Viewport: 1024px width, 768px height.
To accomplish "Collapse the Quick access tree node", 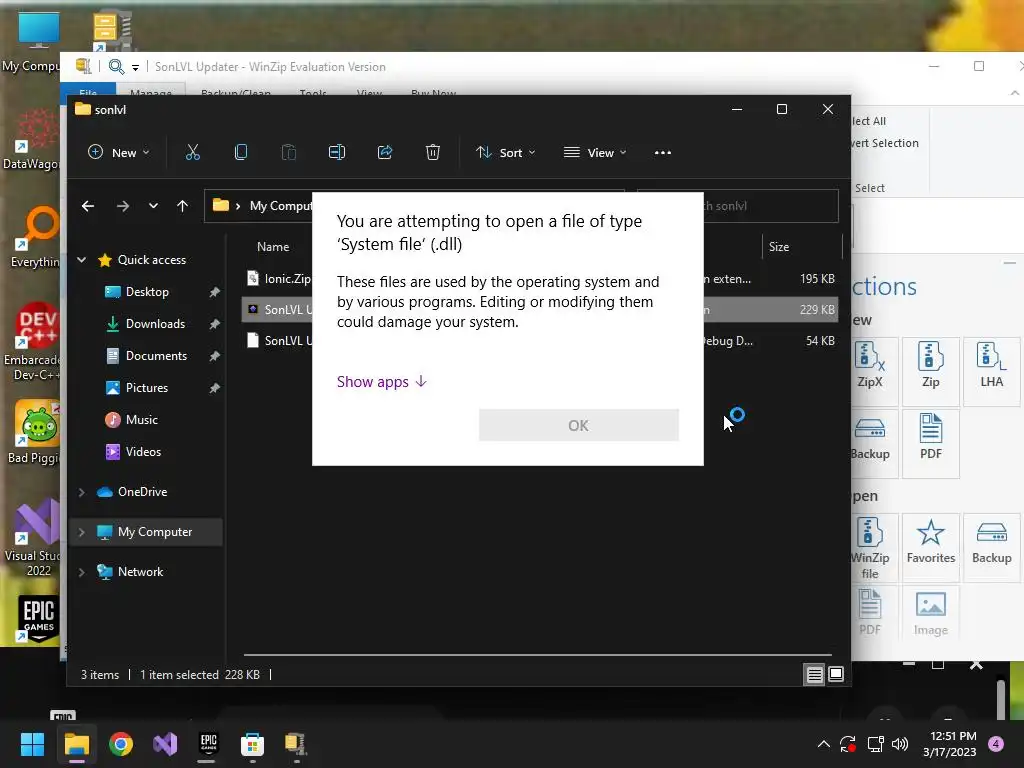I will 82,260.
